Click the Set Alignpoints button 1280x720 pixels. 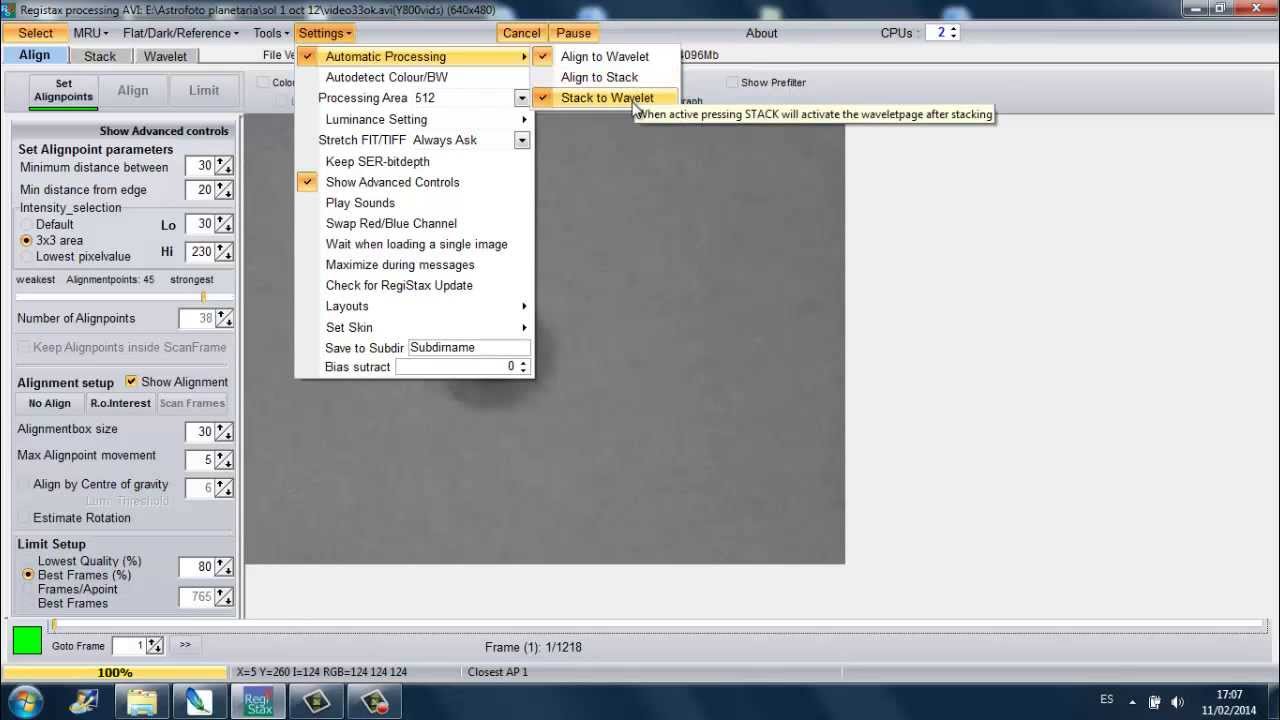64,90
